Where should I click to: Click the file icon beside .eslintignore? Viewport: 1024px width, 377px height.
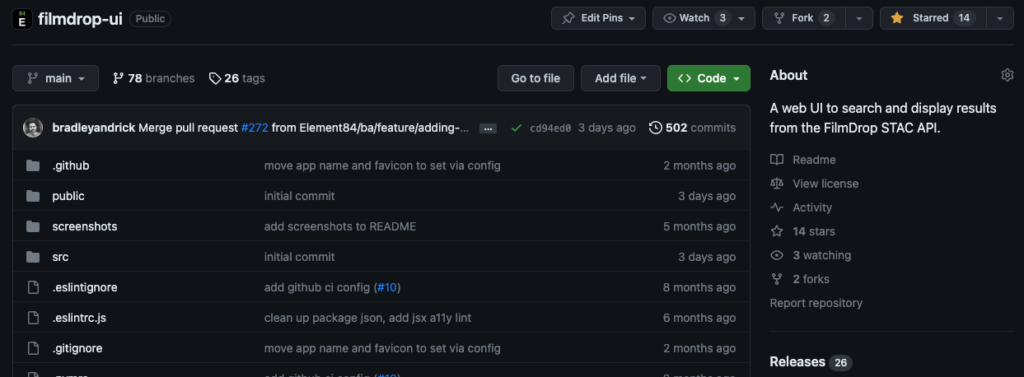pos(33,287)
